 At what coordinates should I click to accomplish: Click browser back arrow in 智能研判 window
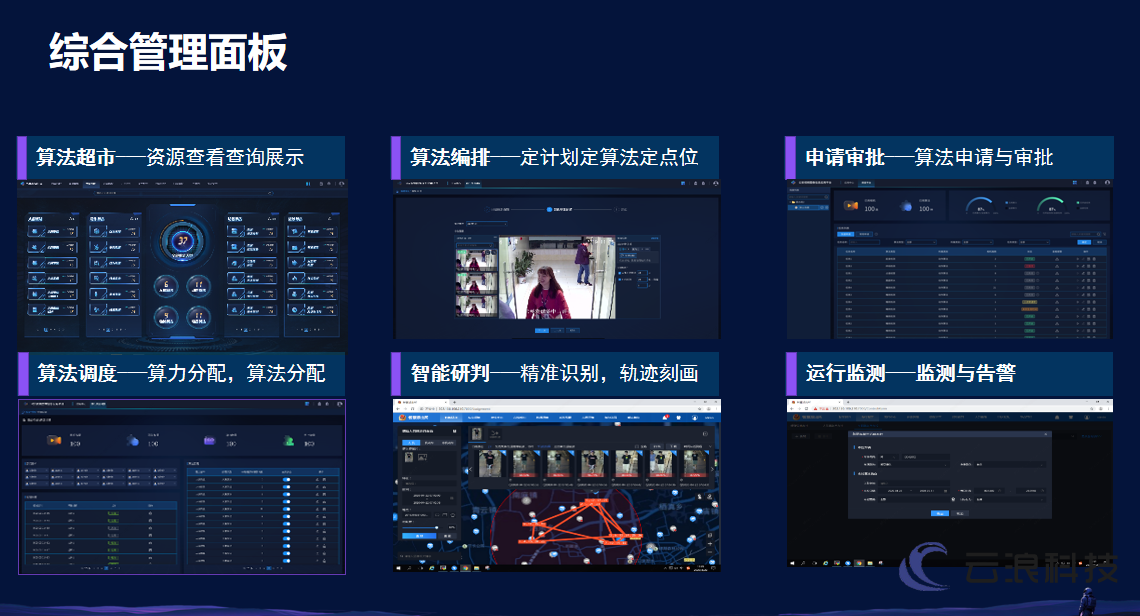point(398,409)
